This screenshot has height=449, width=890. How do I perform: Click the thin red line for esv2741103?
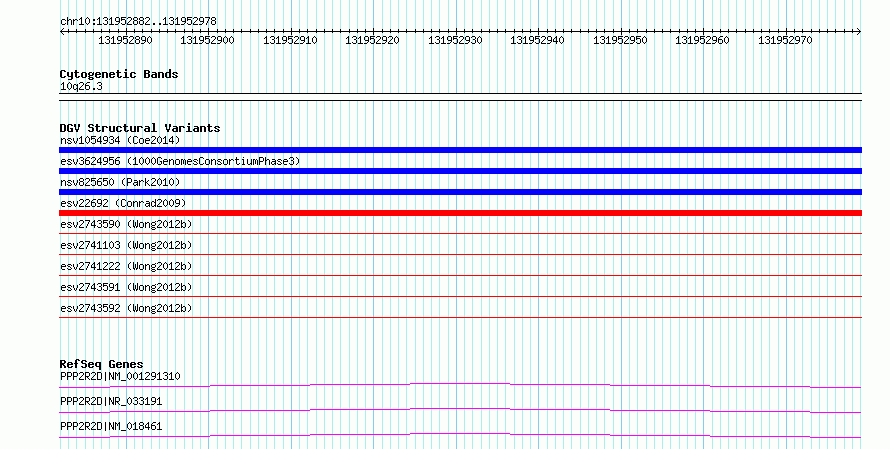[x=460, y=254]
